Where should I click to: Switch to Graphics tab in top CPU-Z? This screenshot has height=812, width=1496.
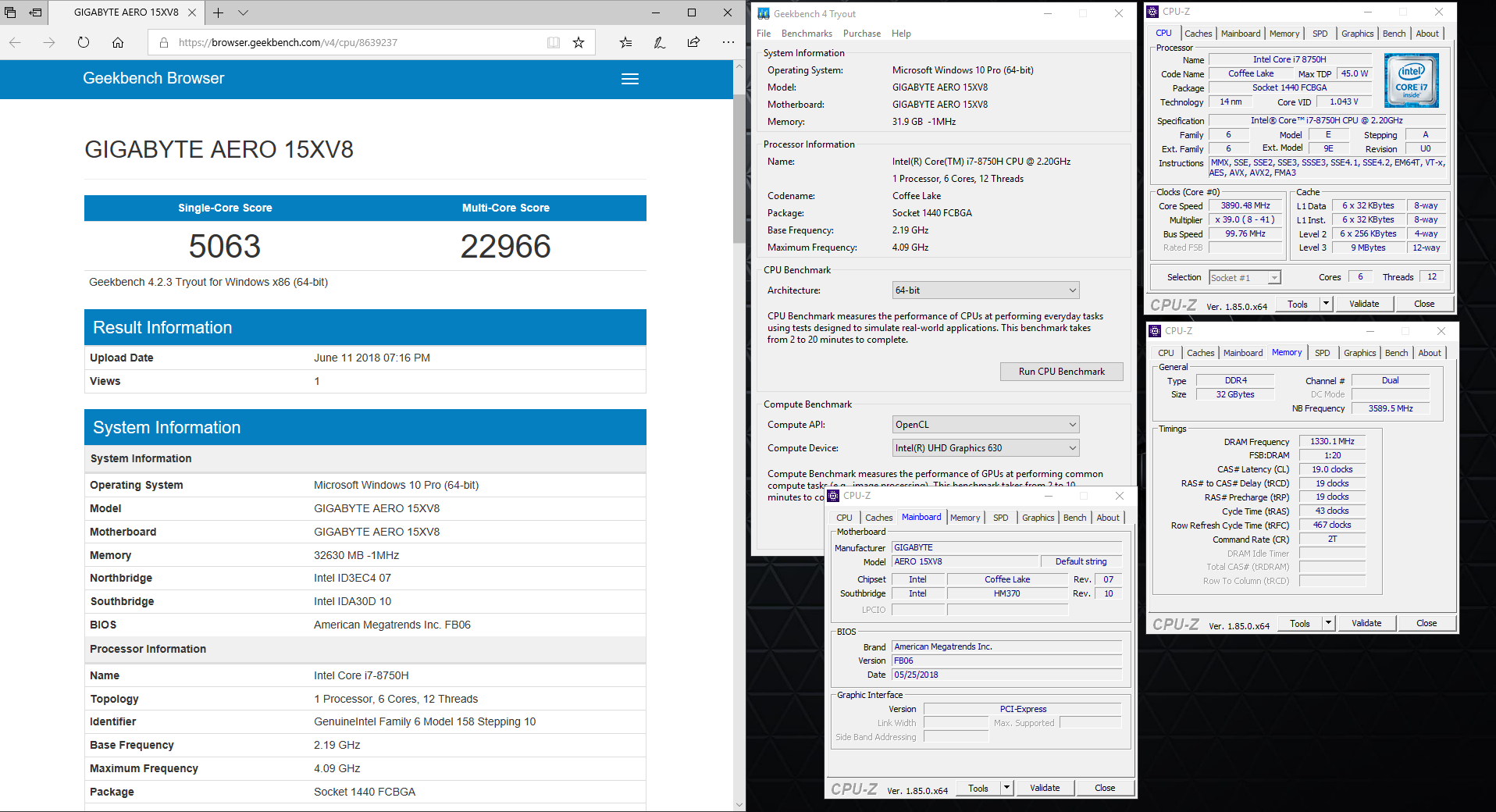click(1357, 34)
